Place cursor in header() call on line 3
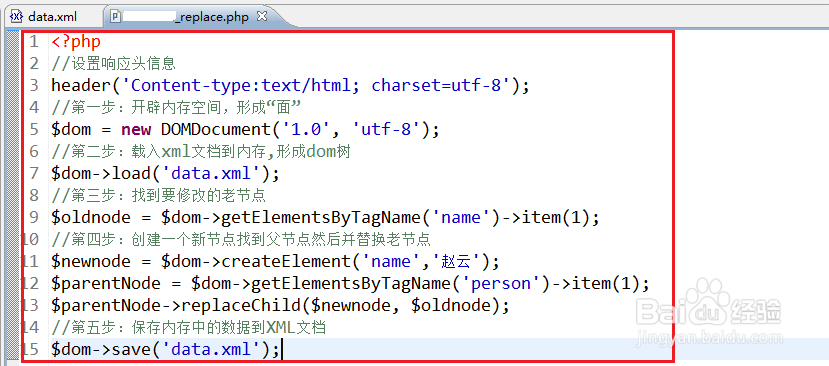This screenshot has width=829, height=366. point(290,85)
